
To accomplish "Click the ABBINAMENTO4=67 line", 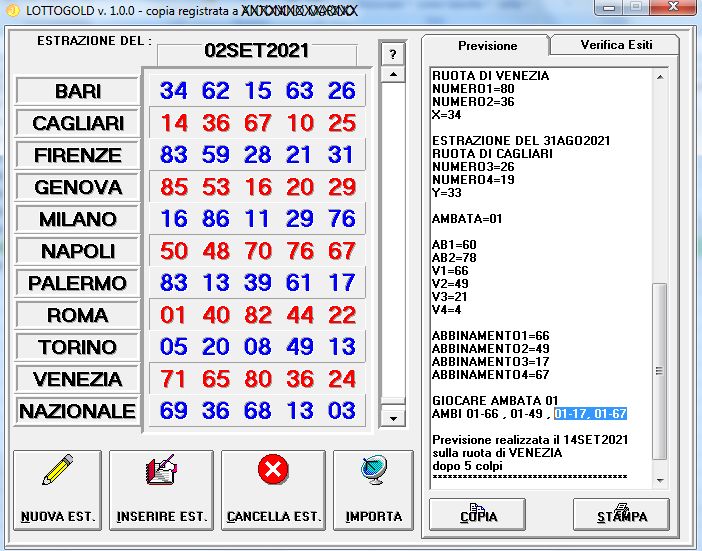I will coord(490,375).
